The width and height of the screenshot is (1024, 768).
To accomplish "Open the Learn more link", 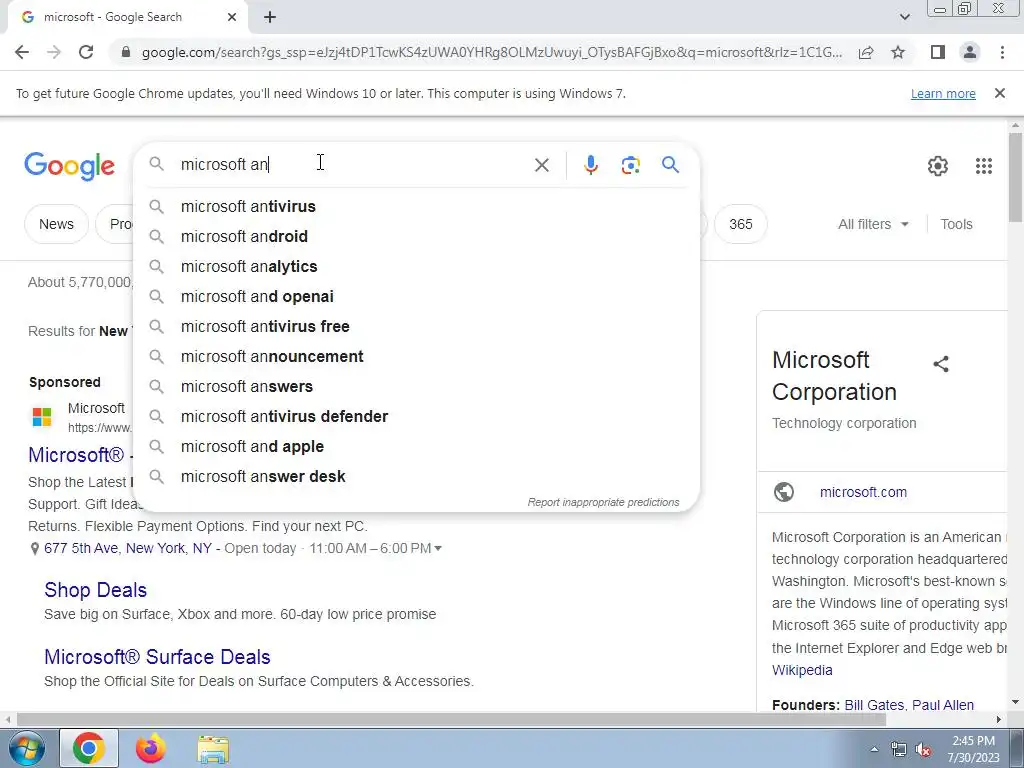I will tap(943, 93).
